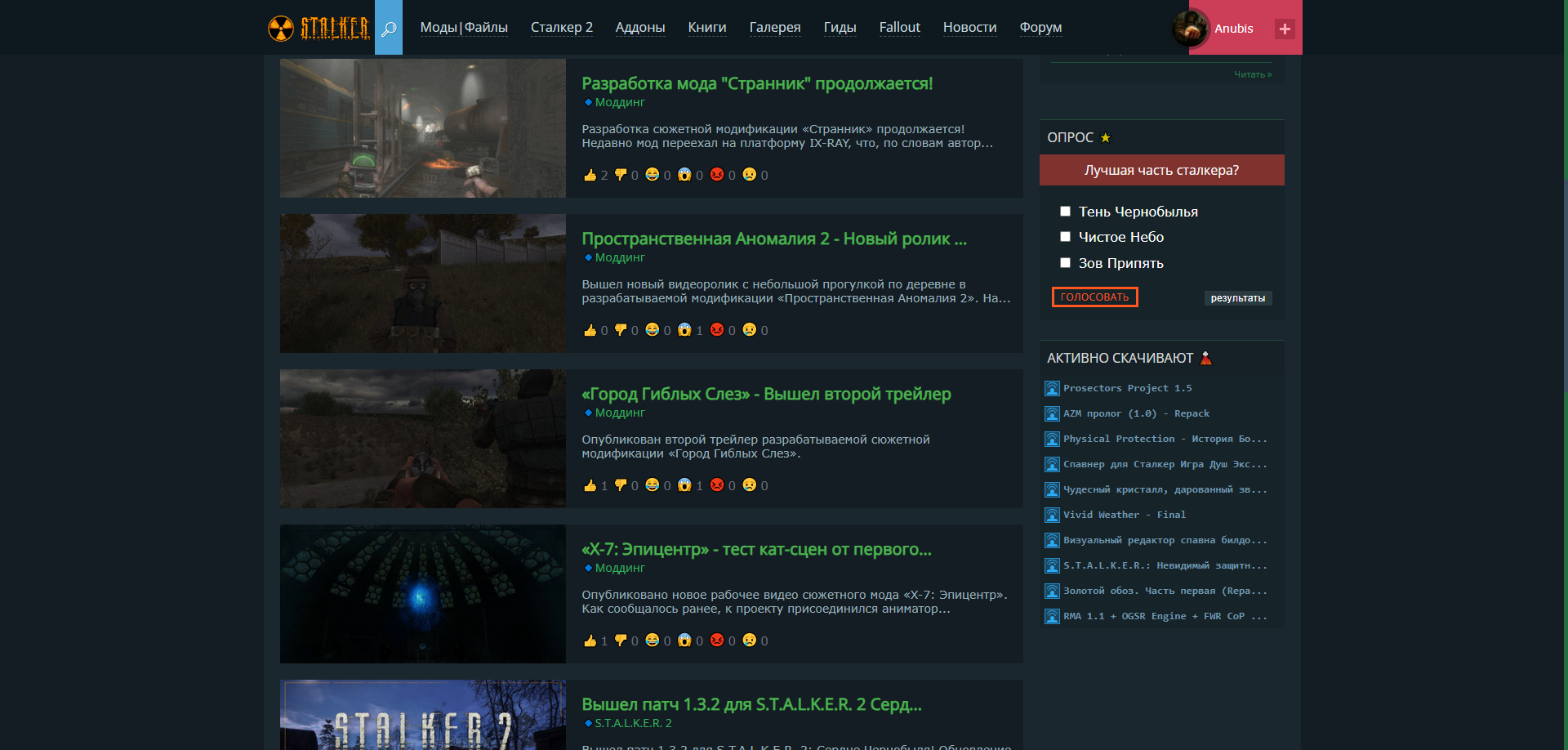Open "Город Гиблых Слез" thumbnail image
This screenshot has height=750, width=1568.
point(423,439)
